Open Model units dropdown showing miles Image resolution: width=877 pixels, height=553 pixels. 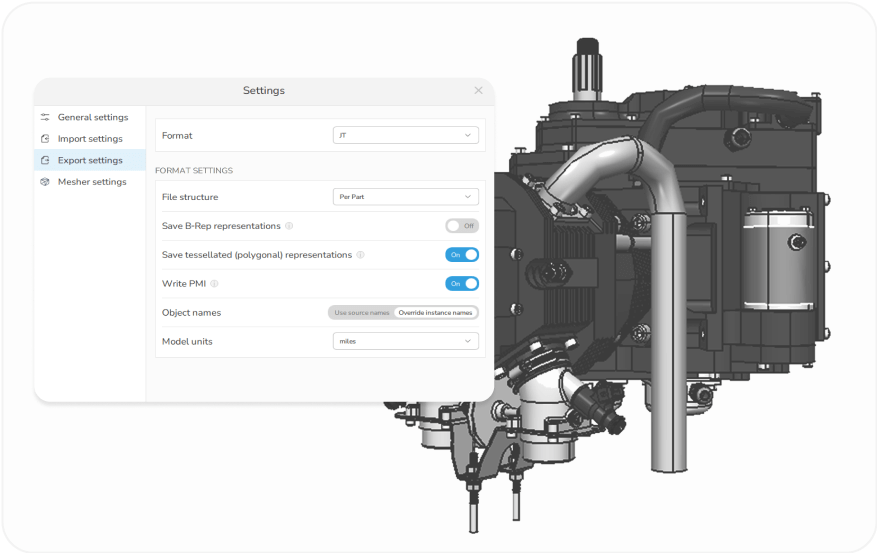(406, 341)
